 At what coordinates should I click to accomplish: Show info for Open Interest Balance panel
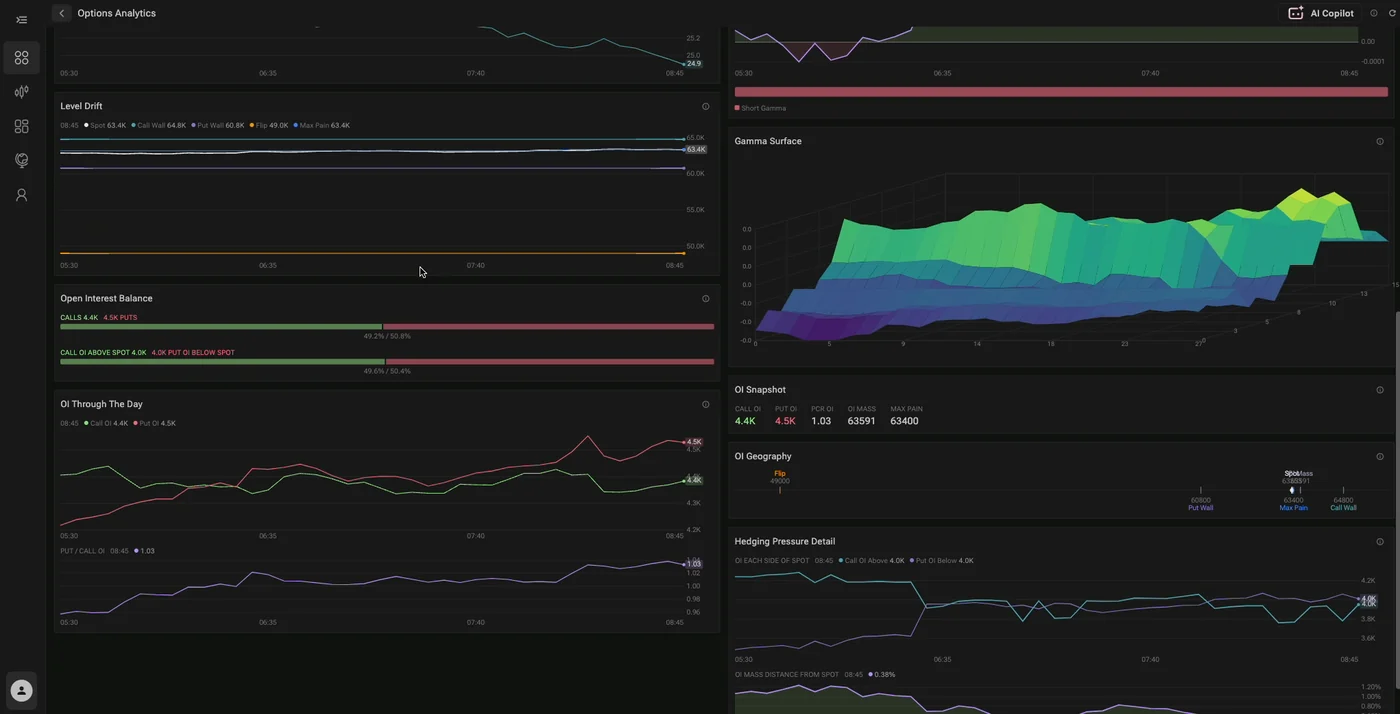coord(705,298)
